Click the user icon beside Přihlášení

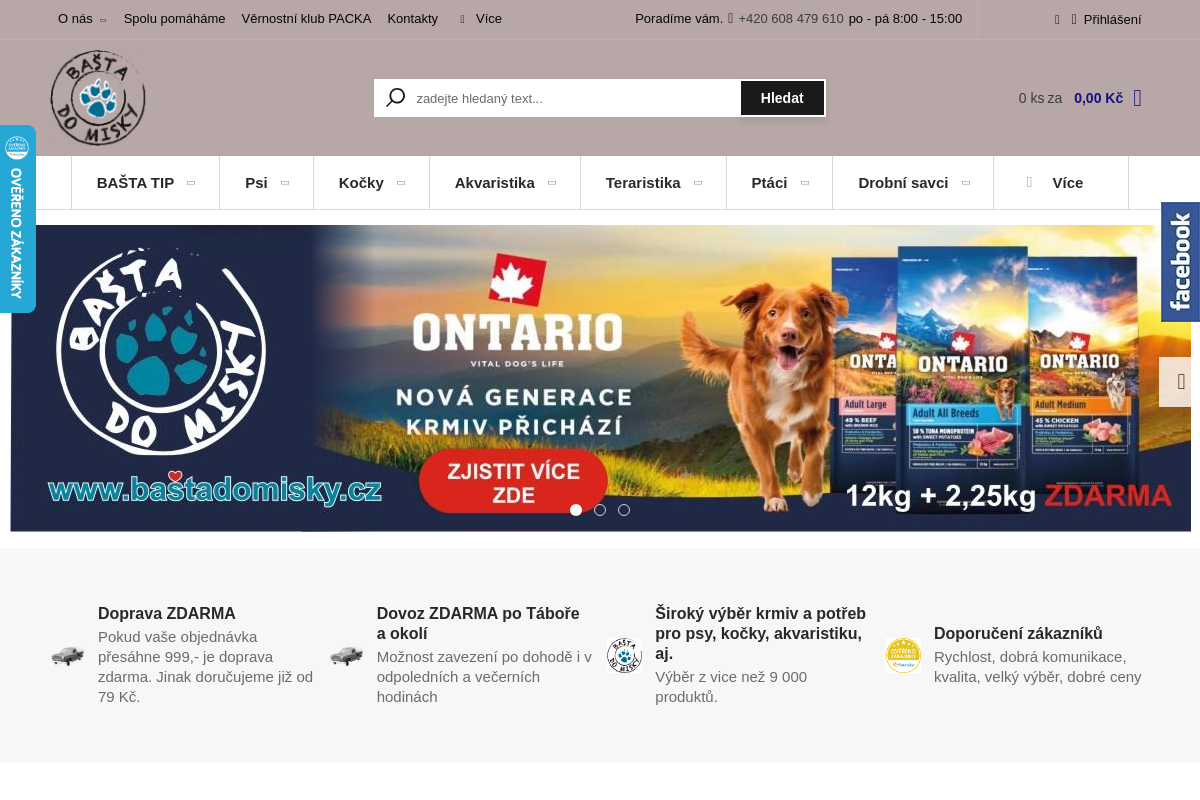click(x=1074, y=19)
